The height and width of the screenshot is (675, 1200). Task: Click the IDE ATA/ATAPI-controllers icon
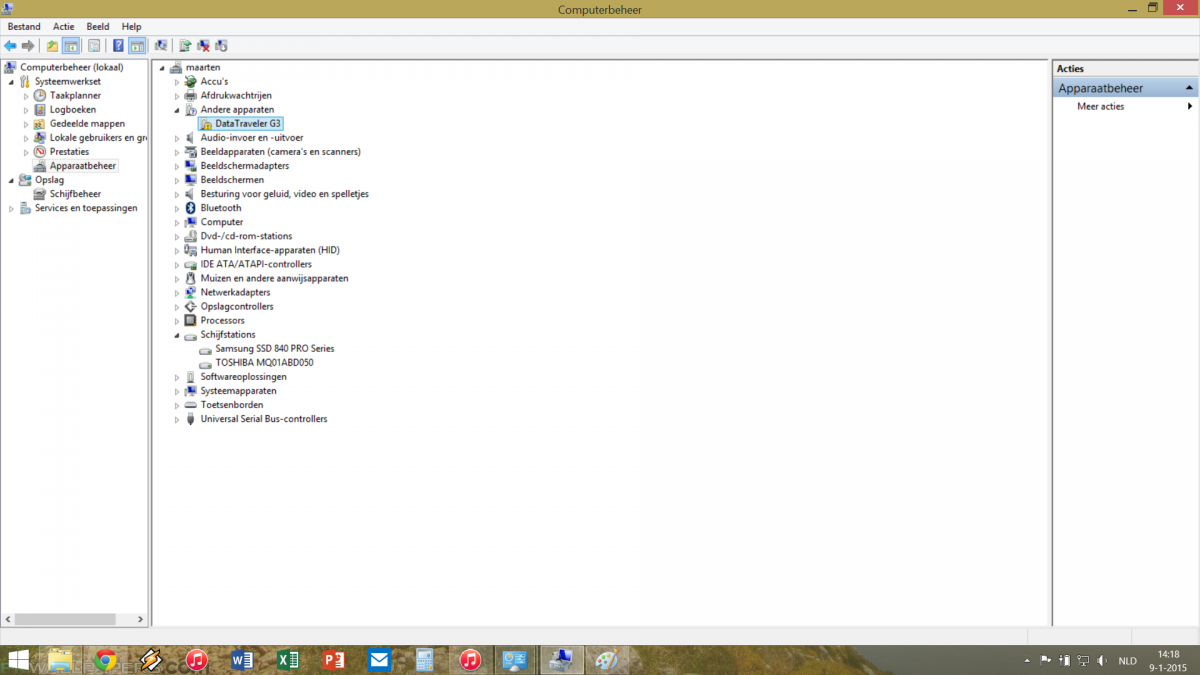pyautogui.click(x=190, y=264)
